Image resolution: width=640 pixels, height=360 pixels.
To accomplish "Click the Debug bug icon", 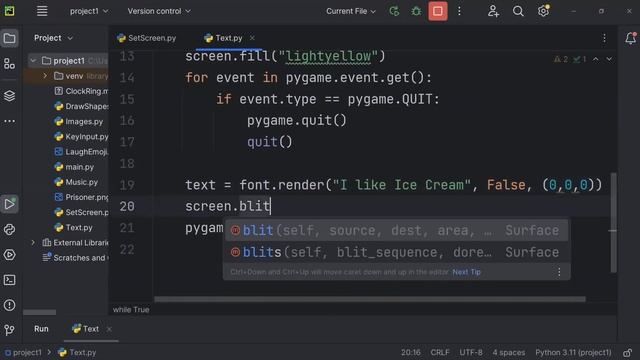I will point(416,11).
